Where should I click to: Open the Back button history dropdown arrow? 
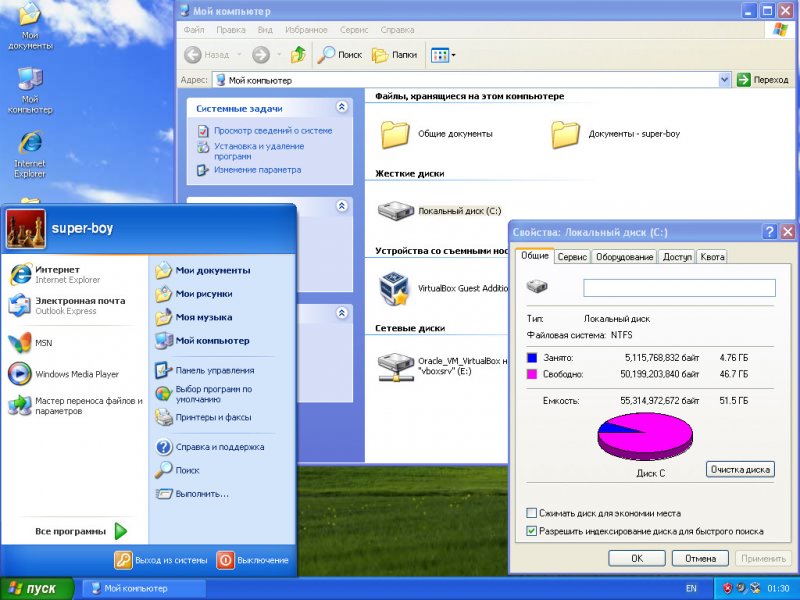point(239,55)
